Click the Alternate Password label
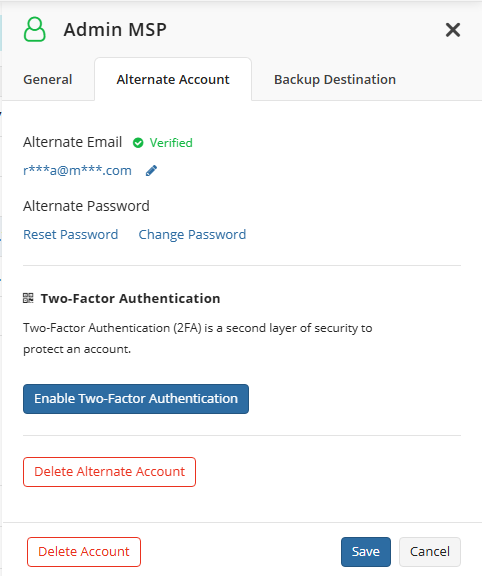The width and height of the screenshot is (482, 576). (x=86, y=206)
